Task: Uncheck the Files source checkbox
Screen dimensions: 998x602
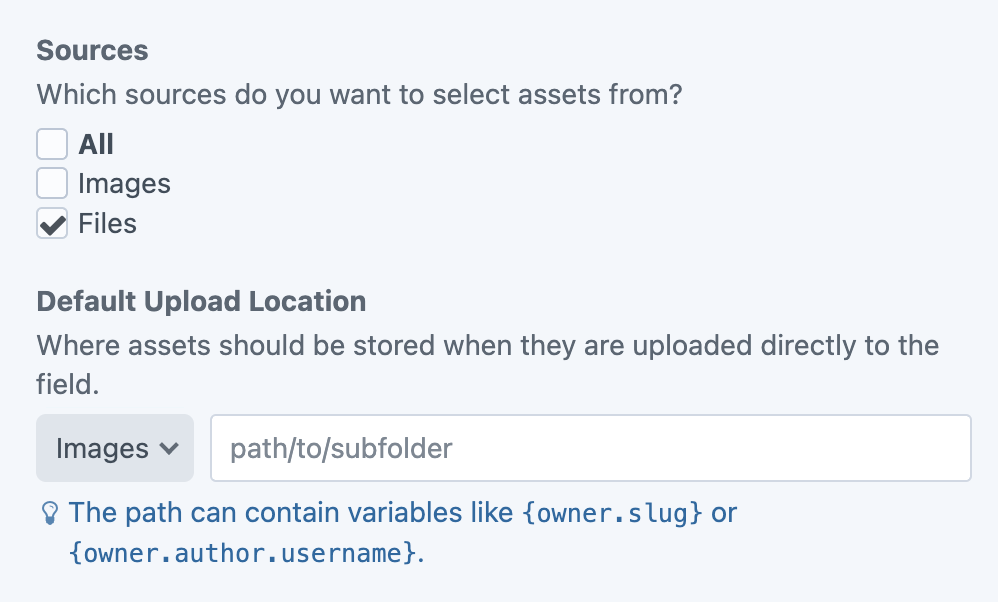Action: pos(51,223)
